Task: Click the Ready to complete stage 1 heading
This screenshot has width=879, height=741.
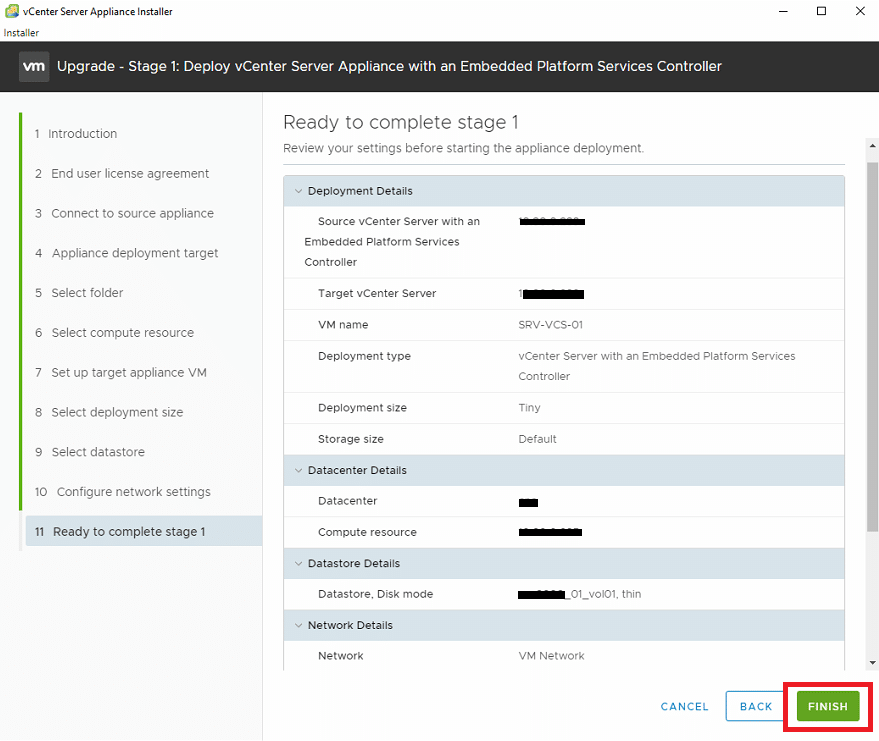Action: (x=401, y=122)
